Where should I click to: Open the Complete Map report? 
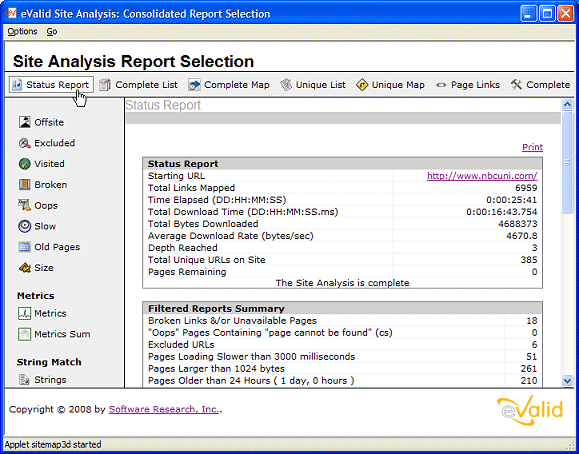229,85
